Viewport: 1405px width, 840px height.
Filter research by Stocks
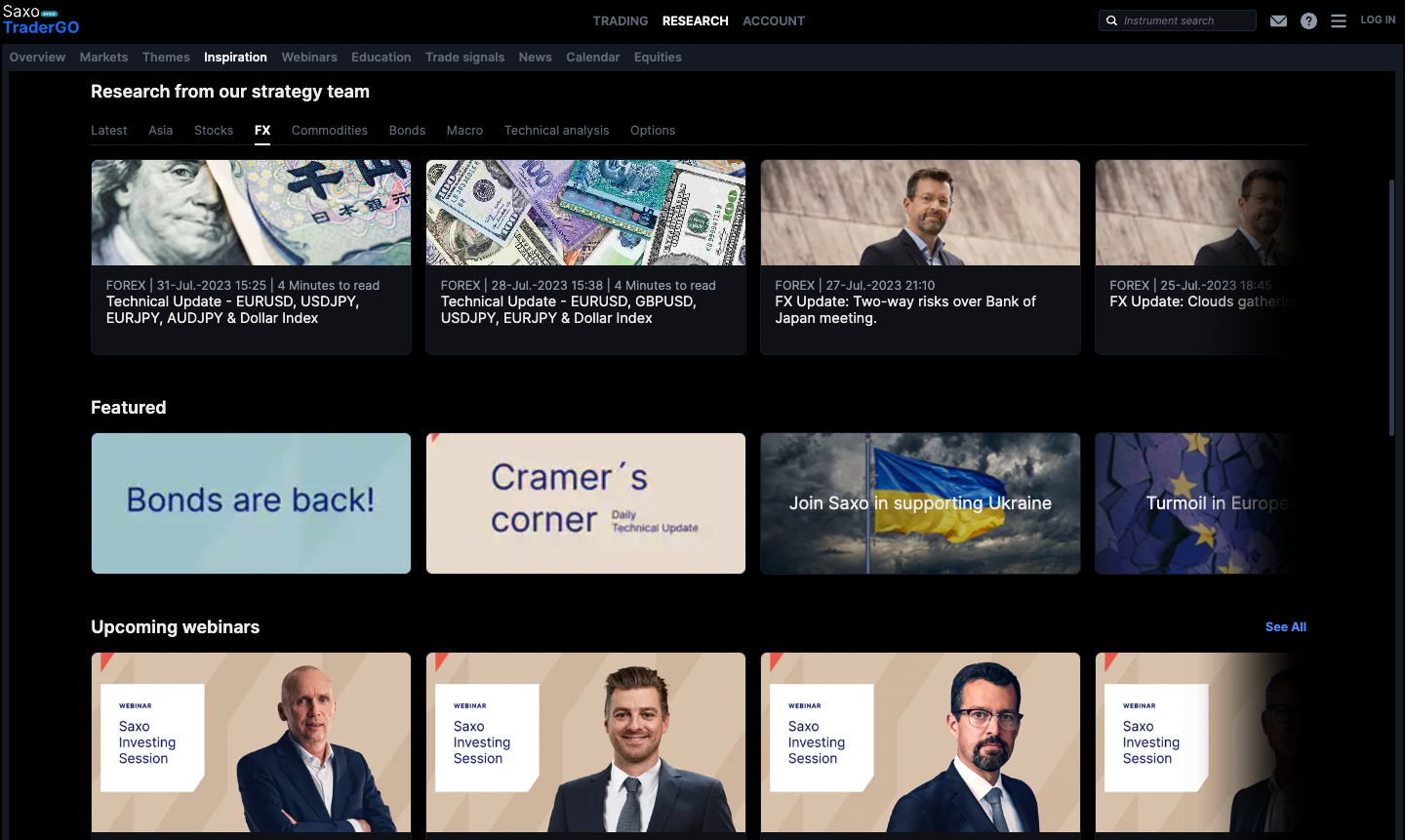pos(214,130)
